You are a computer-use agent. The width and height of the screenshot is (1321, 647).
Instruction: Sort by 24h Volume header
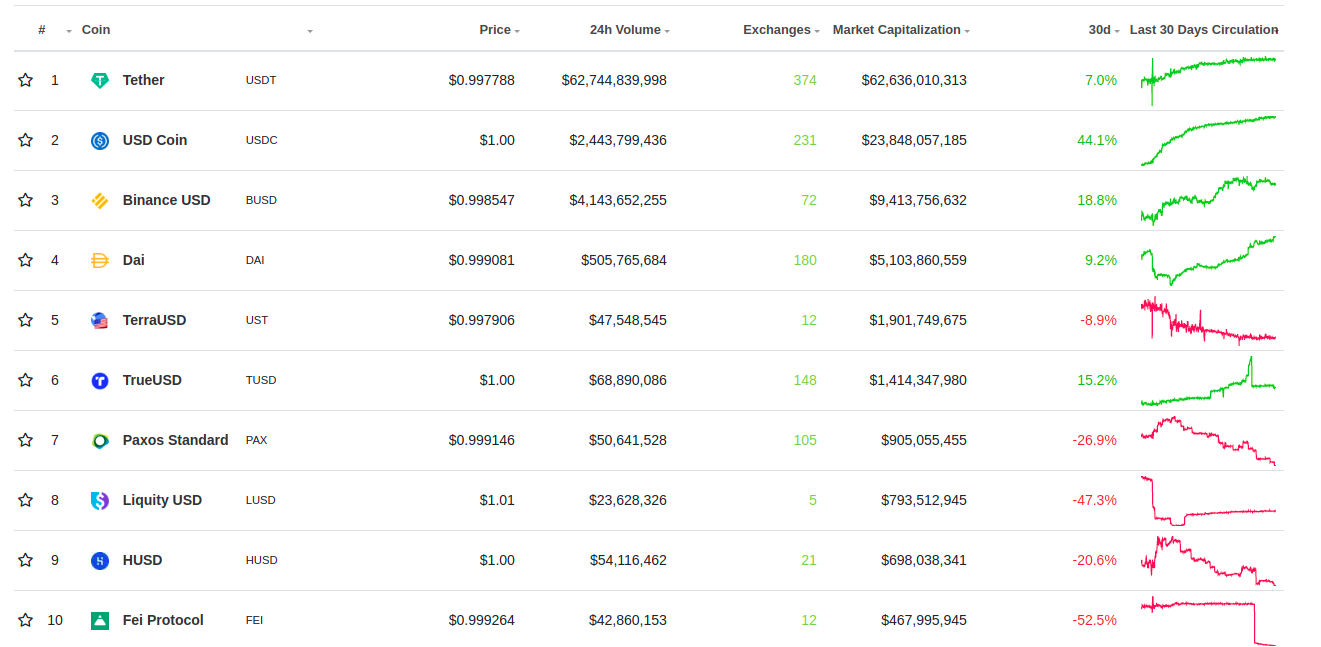coord(625,30)
